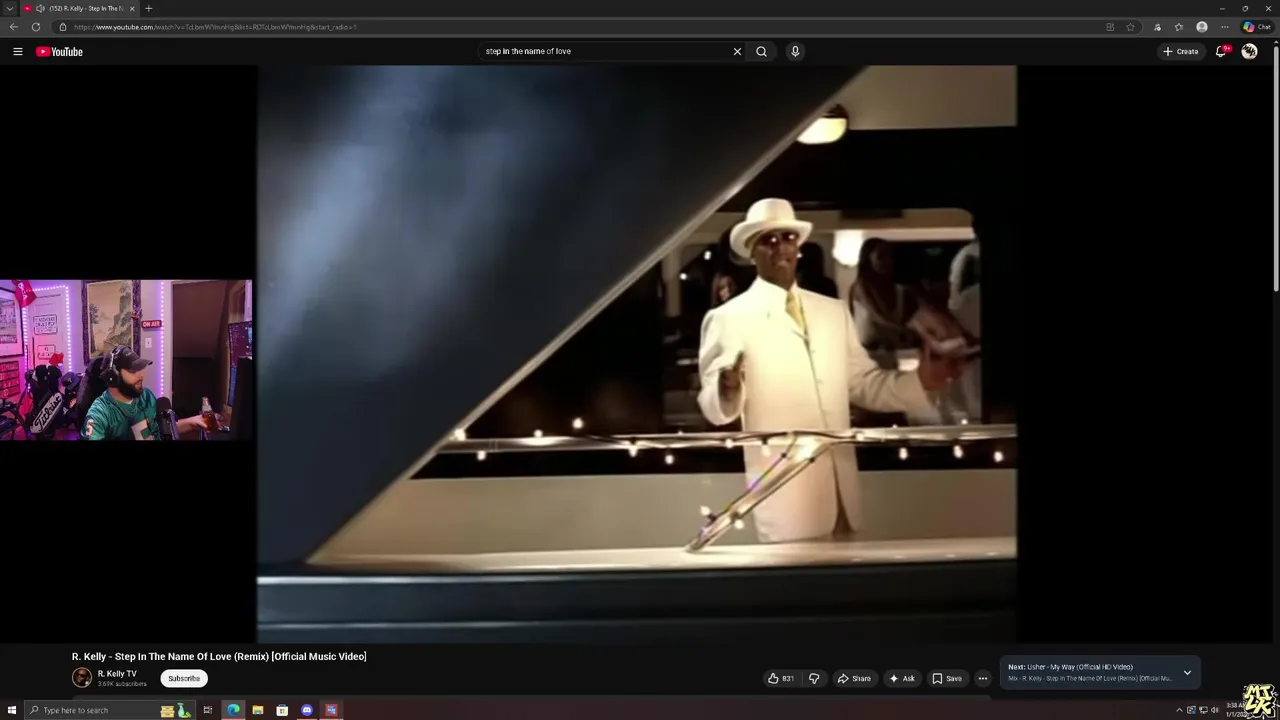Add page to favorites star
Image resolution: width=1280 pixels, height=720 pixels.
pyautogui.click(x=1131, y=27)
